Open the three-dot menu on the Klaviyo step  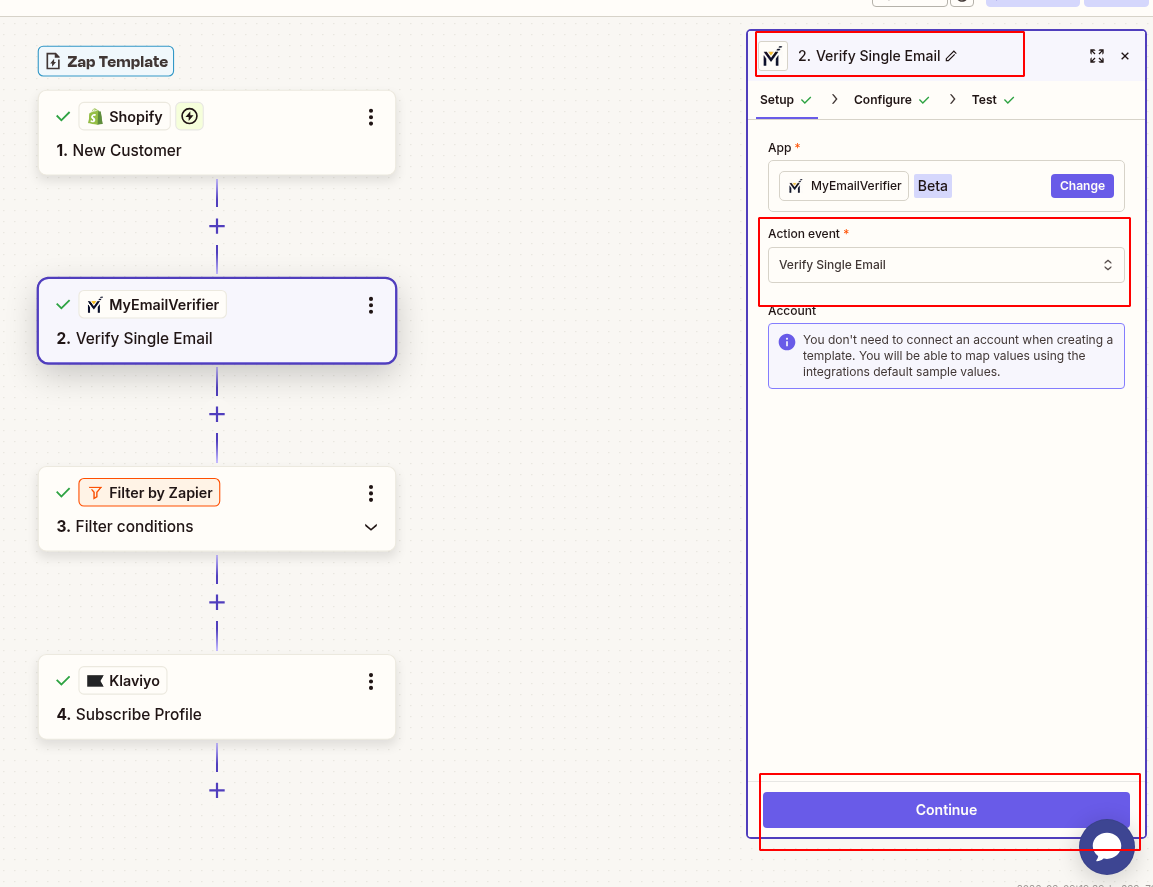point(371,681)
